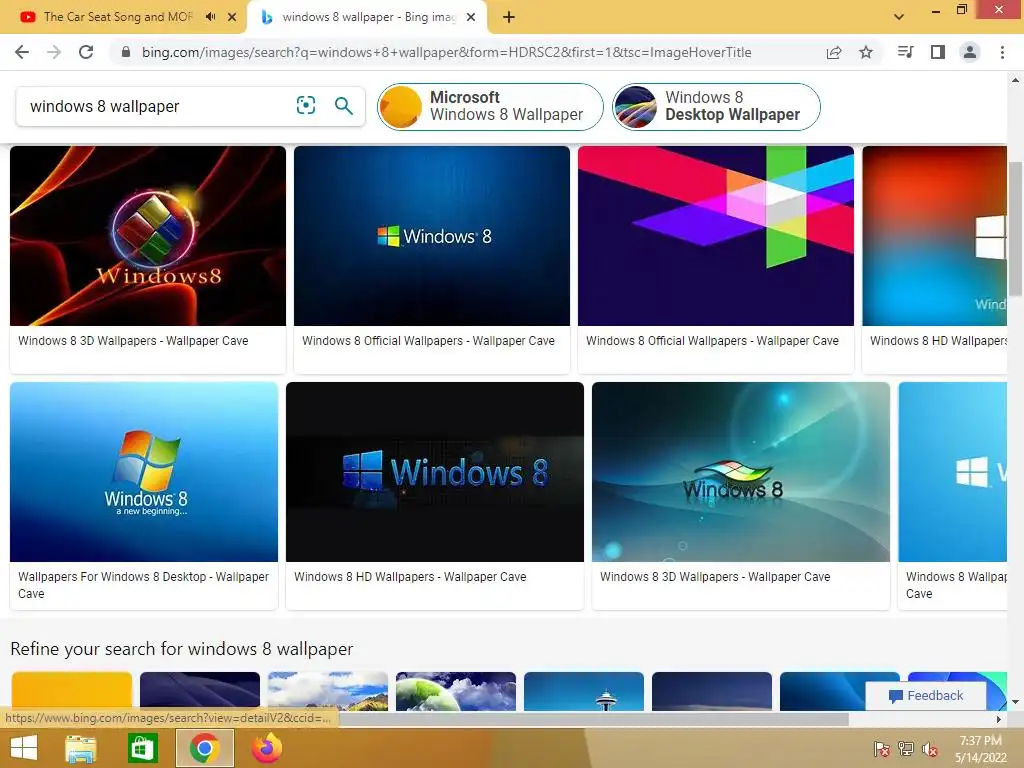Open the colorful ribbons wallpaper thumbnail
The height and width of the screenshot is (768, 1024).
pos(716,236)
